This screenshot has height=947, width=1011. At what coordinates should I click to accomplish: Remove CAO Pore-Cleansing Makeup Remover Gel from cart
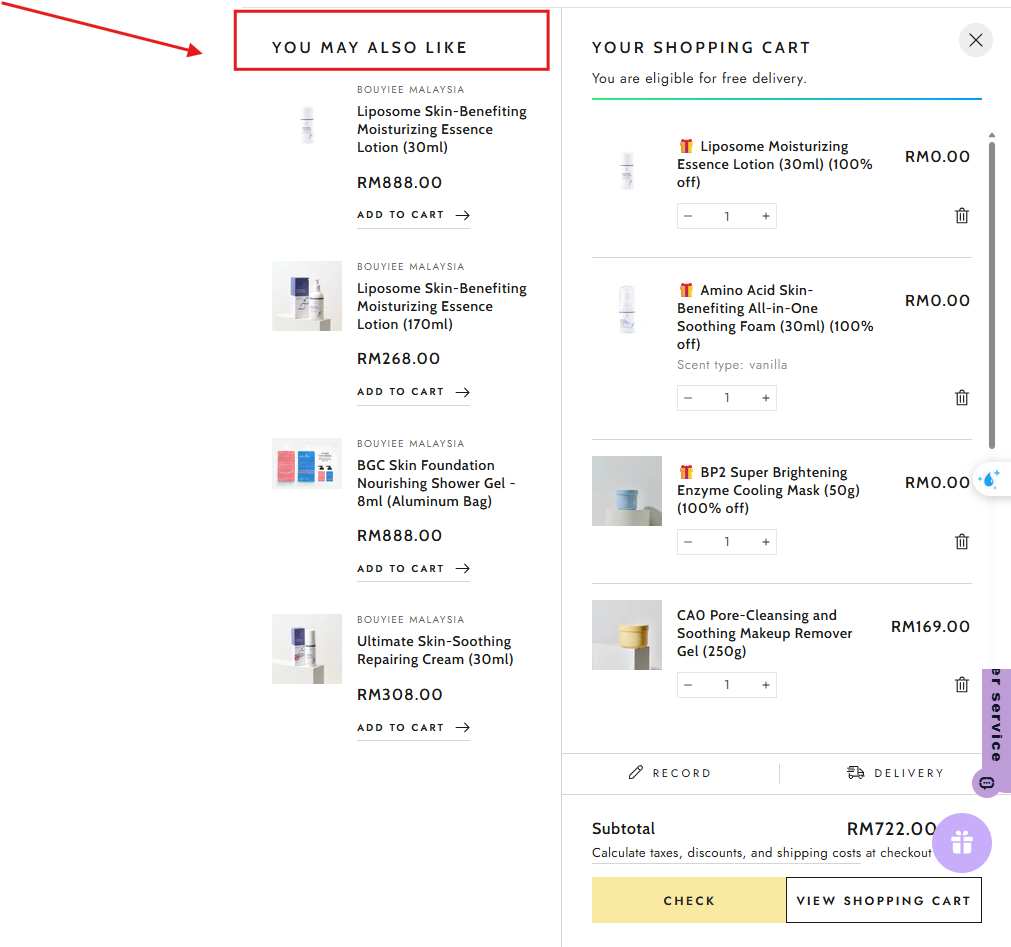[x=962, y=685]
